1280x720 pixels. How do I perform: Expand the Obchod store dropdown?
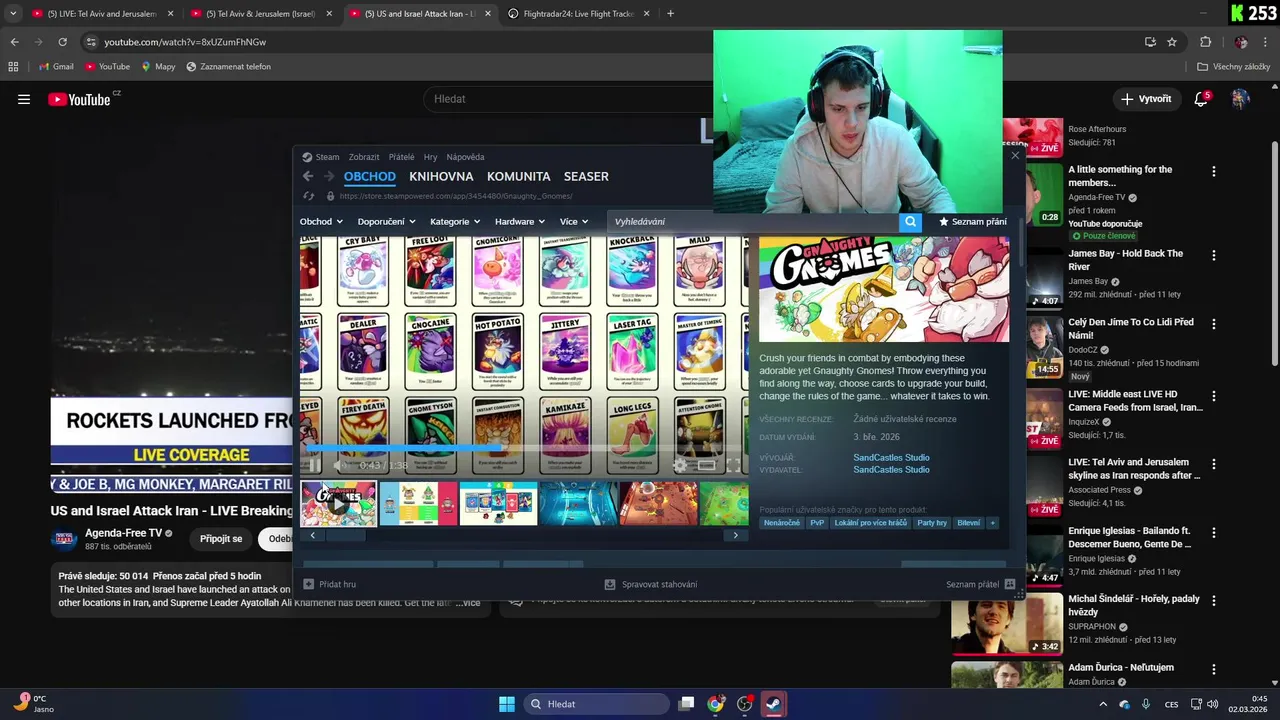(x=321, y=222)
